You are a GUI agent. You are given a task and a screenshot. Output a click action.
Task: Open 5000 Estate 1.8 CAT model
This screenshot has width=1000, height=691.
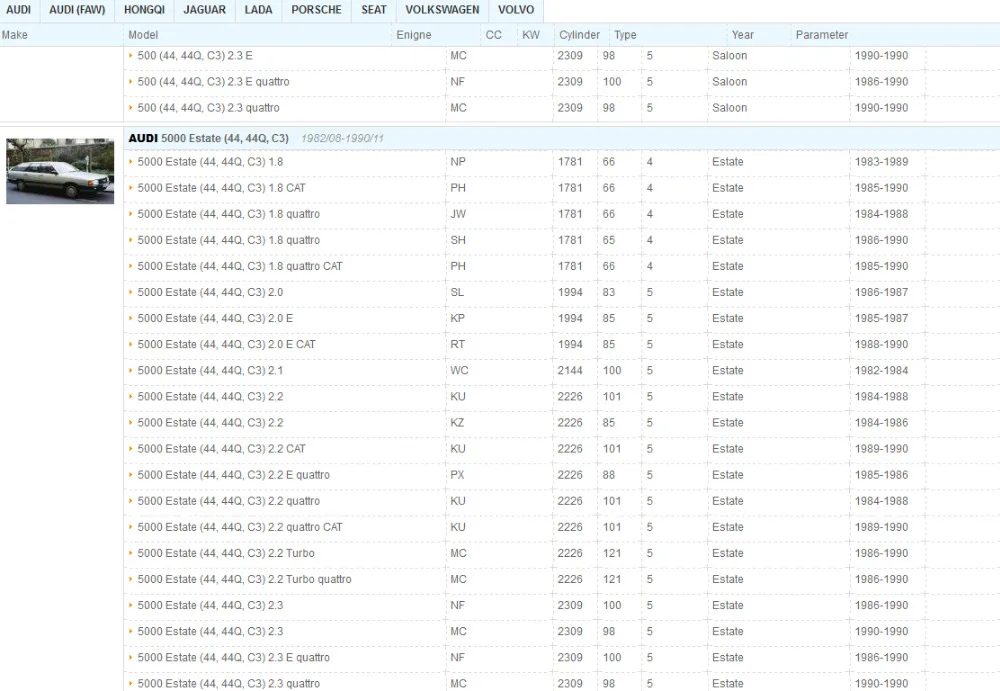tap(221, 188)
